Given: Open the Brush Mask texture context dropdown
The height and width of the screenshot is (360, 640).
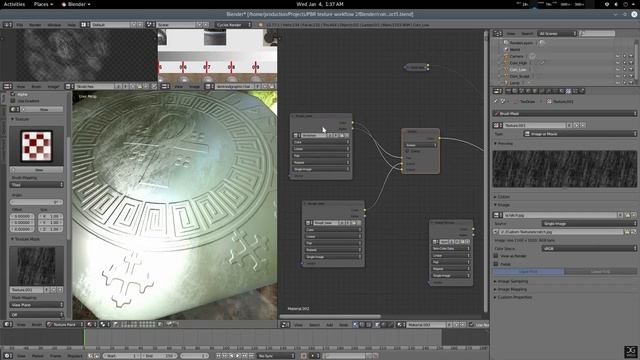Looking at the screenshot, I should tap(565, 113).
